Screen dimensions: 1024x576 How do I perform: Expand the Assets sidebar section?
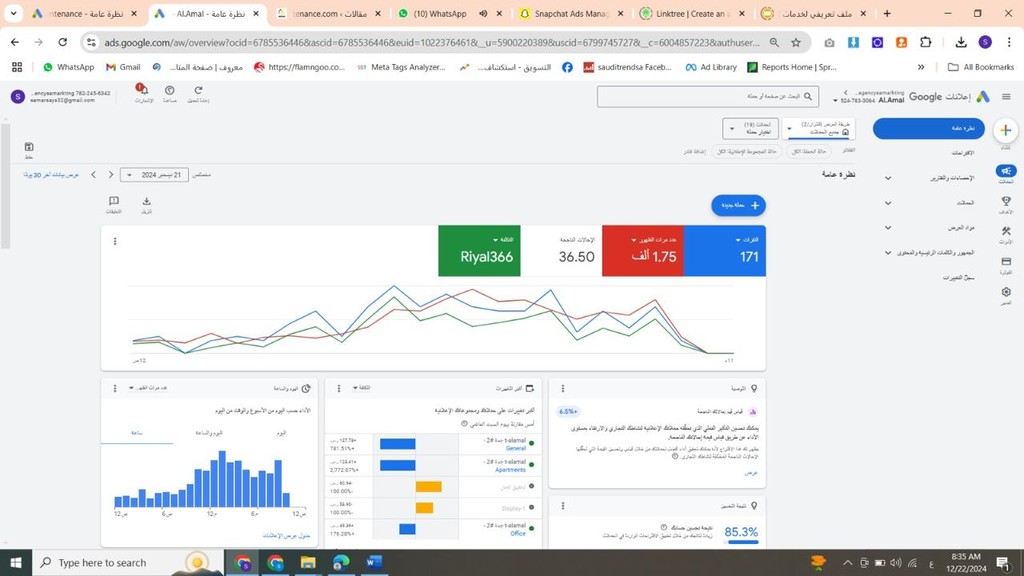point(888,227)
